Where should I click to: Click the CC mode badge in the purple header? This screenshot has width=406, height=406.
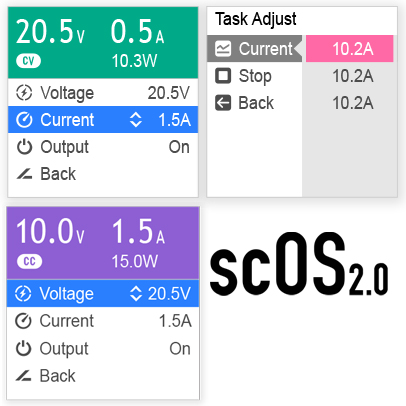30,261
